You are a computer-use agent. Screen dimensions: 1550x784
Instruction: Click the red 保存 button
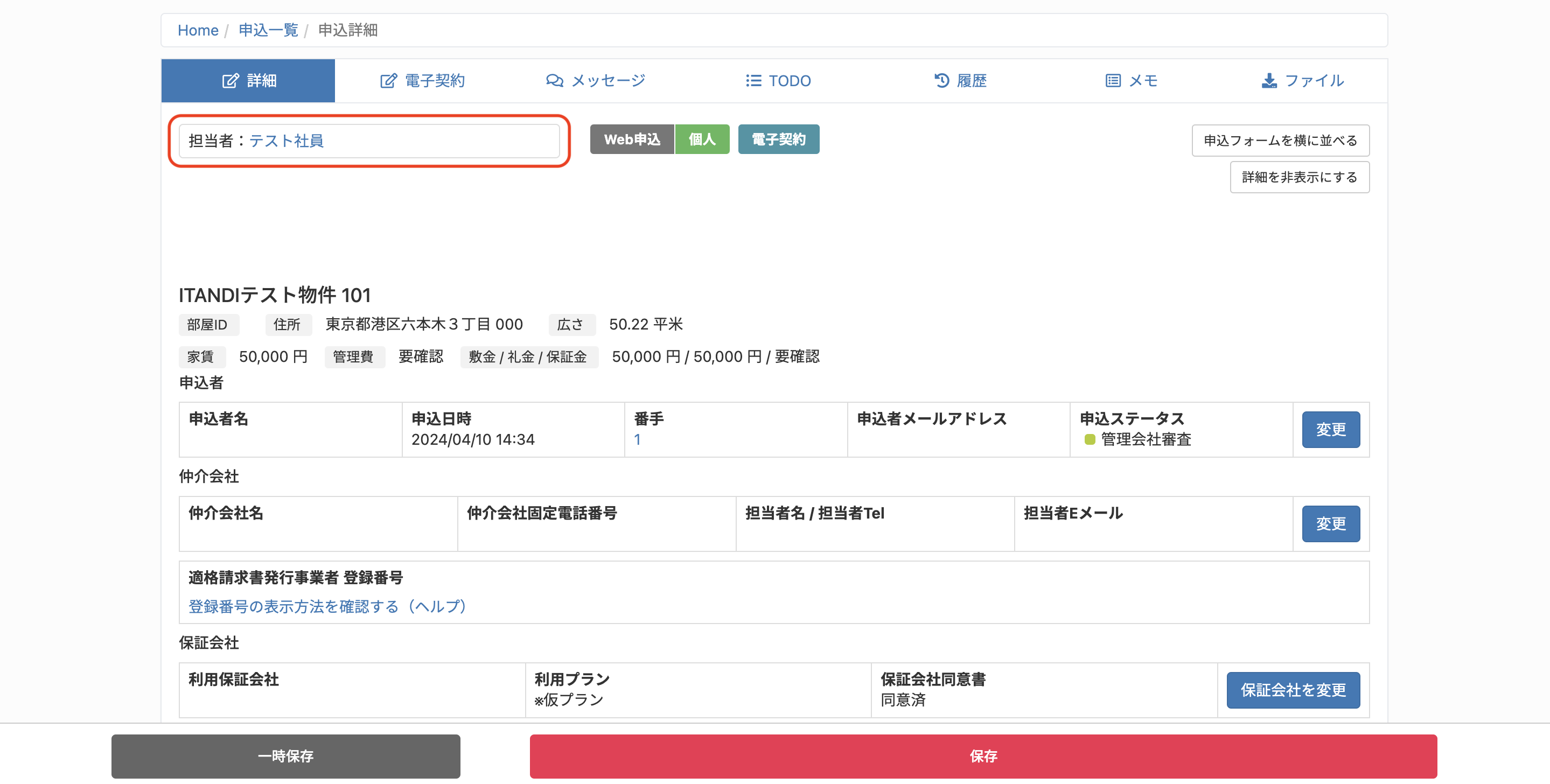tap(983, 757)
